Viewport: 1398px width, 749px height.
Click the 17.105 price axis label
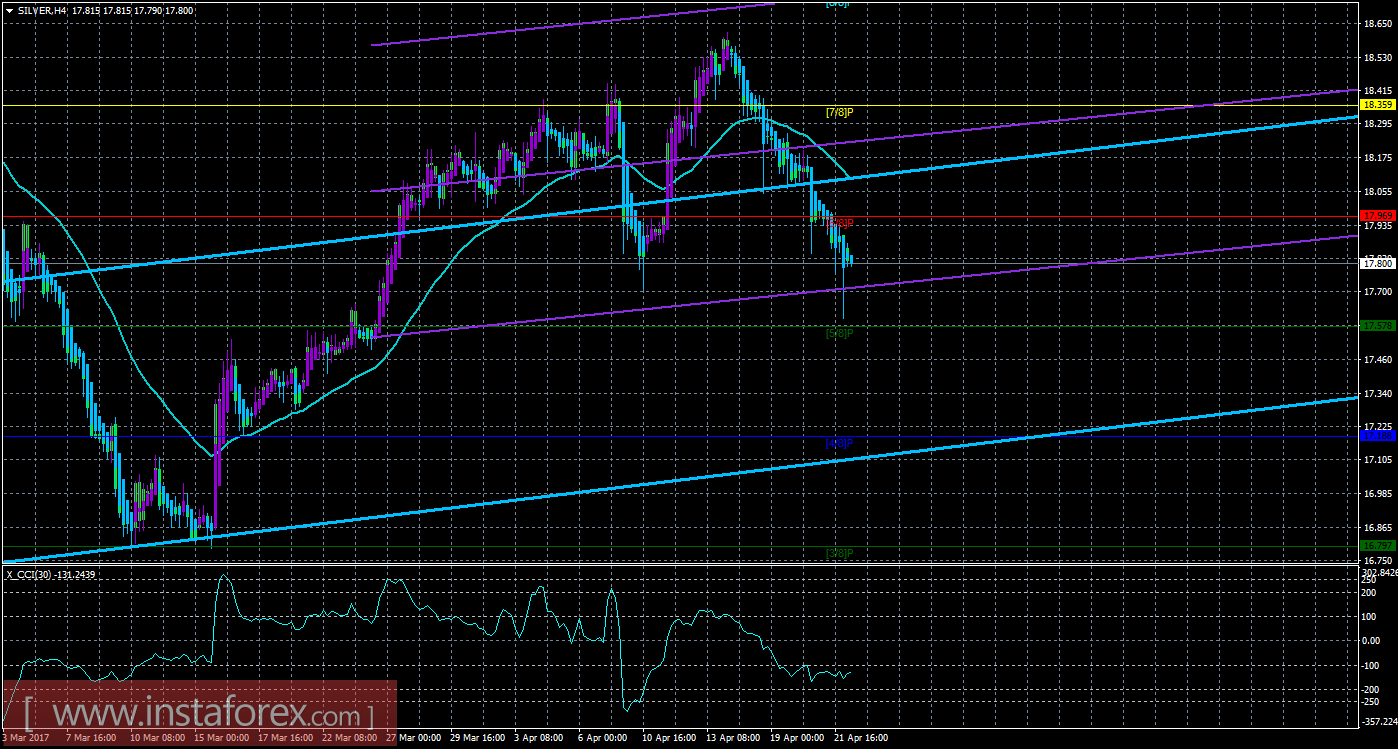click(x=1377, y=460)
